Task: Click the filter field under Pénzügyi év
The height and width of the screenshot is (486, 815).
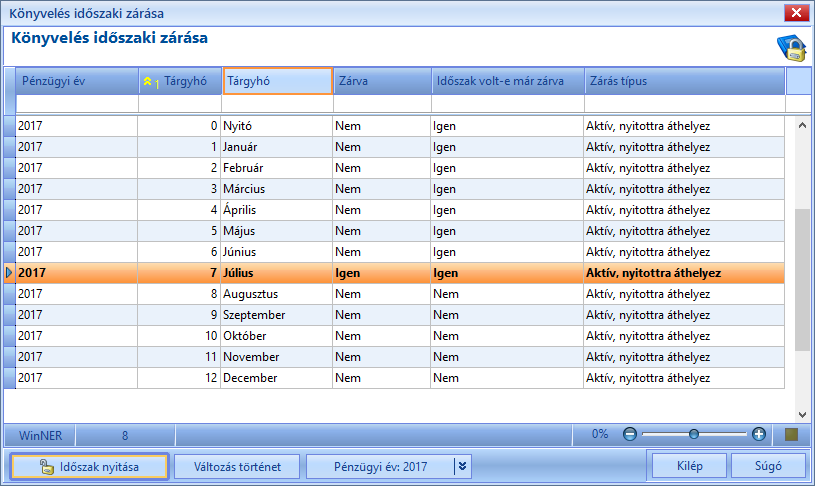Action: point(77,103)
